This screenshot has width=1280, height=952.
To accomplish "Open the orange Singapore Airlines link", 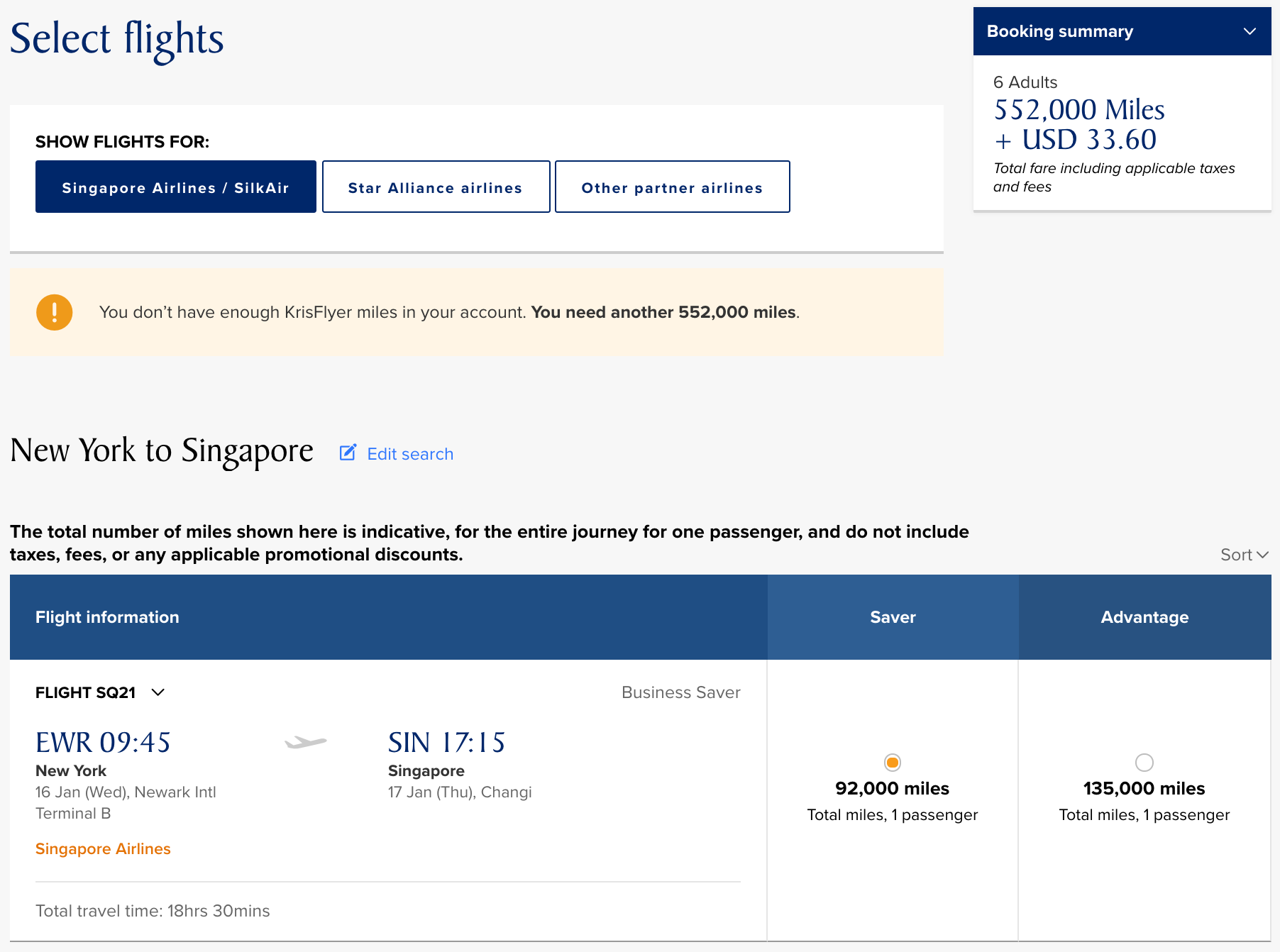I will click(103, 849).
